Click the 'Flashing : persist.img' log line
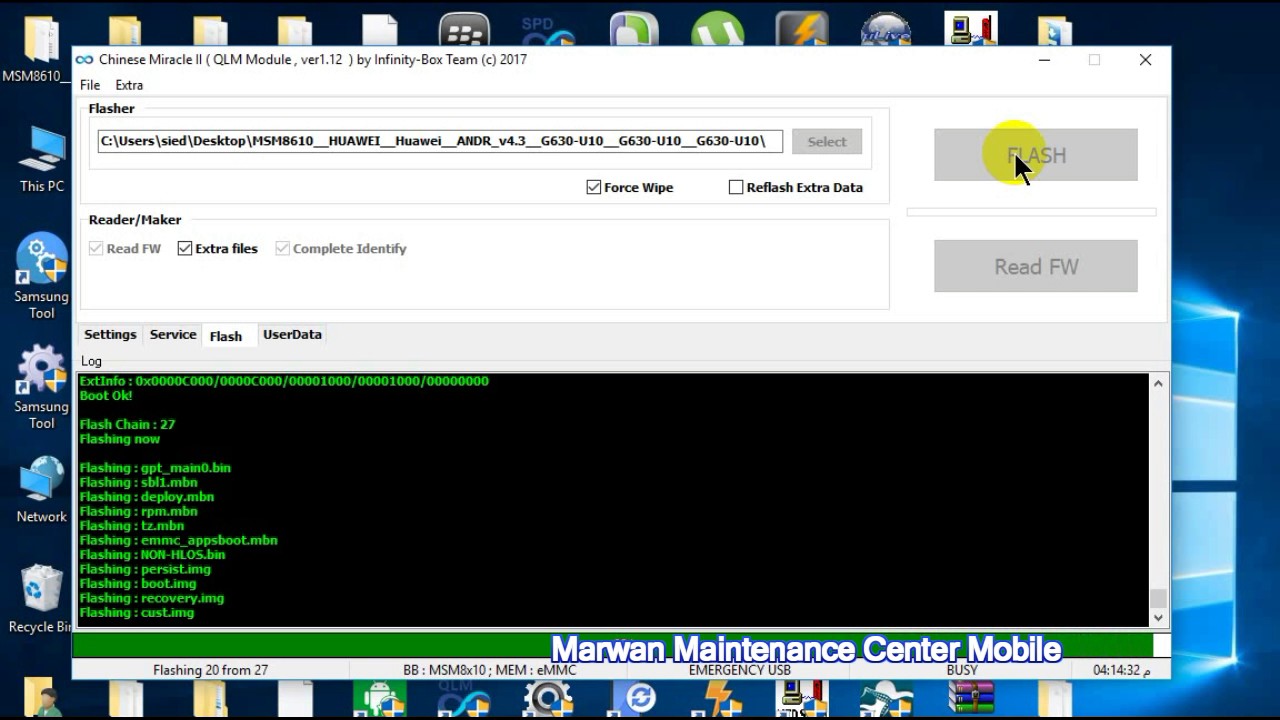This screenshot has height=720, width=1280. tap(145, 569)
